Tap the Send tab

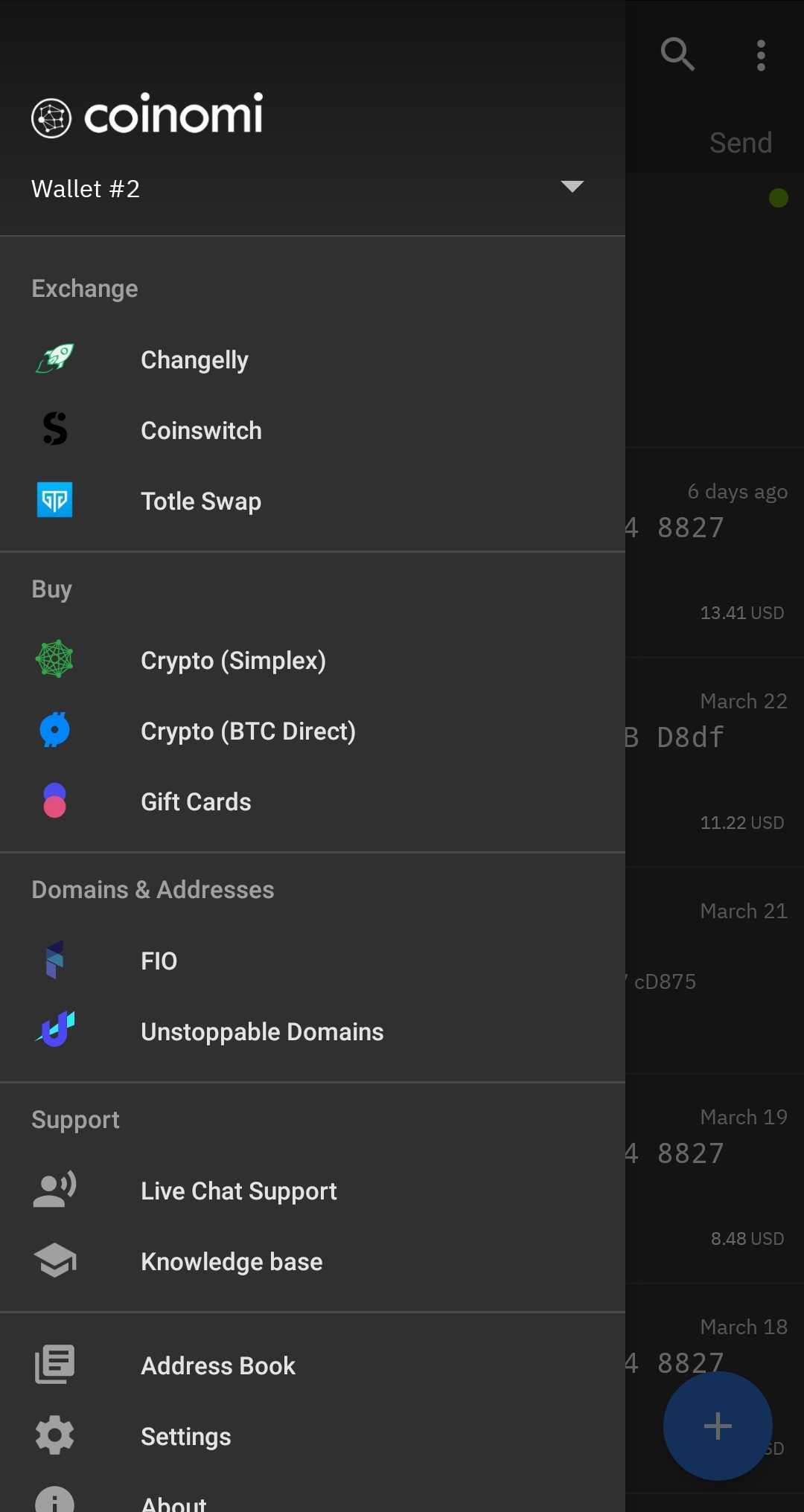pos(740,142)
